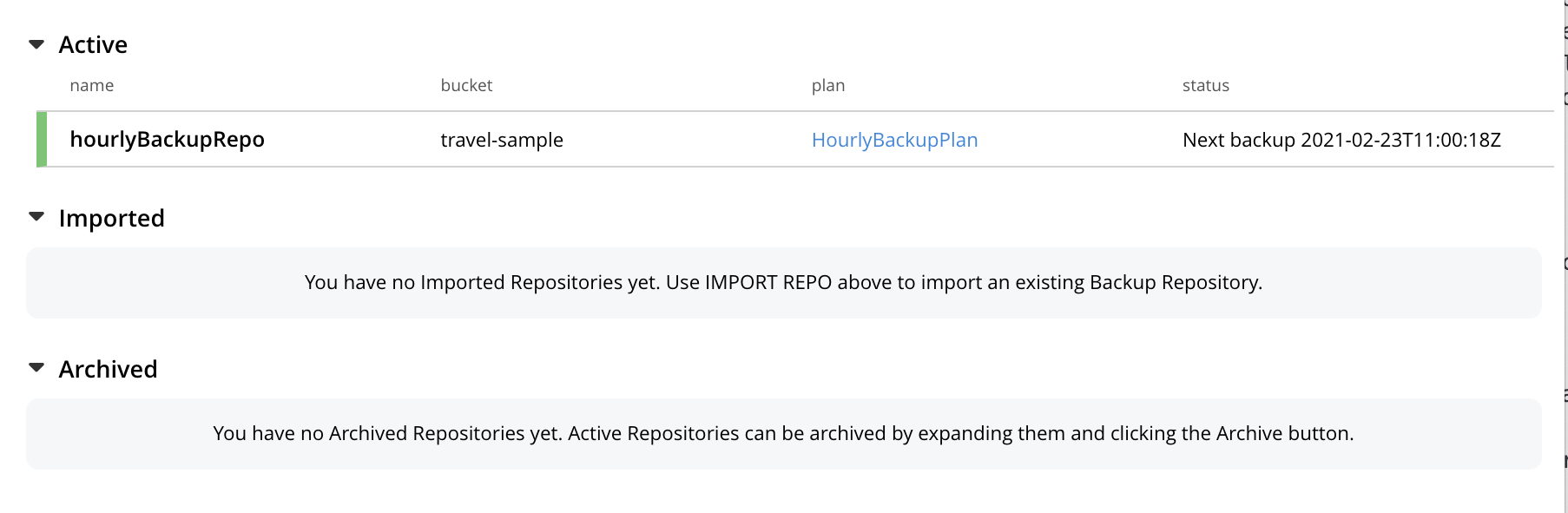This screenshot has height=513, width=1568.
Task: Select the travel-sample bucket entry
Action: (501, 140)
